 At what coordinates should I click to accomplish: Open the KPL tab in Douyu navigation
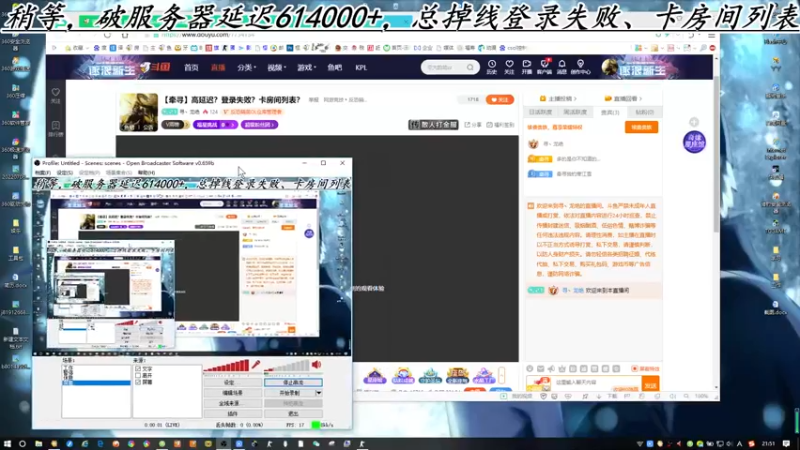(361, 67)
